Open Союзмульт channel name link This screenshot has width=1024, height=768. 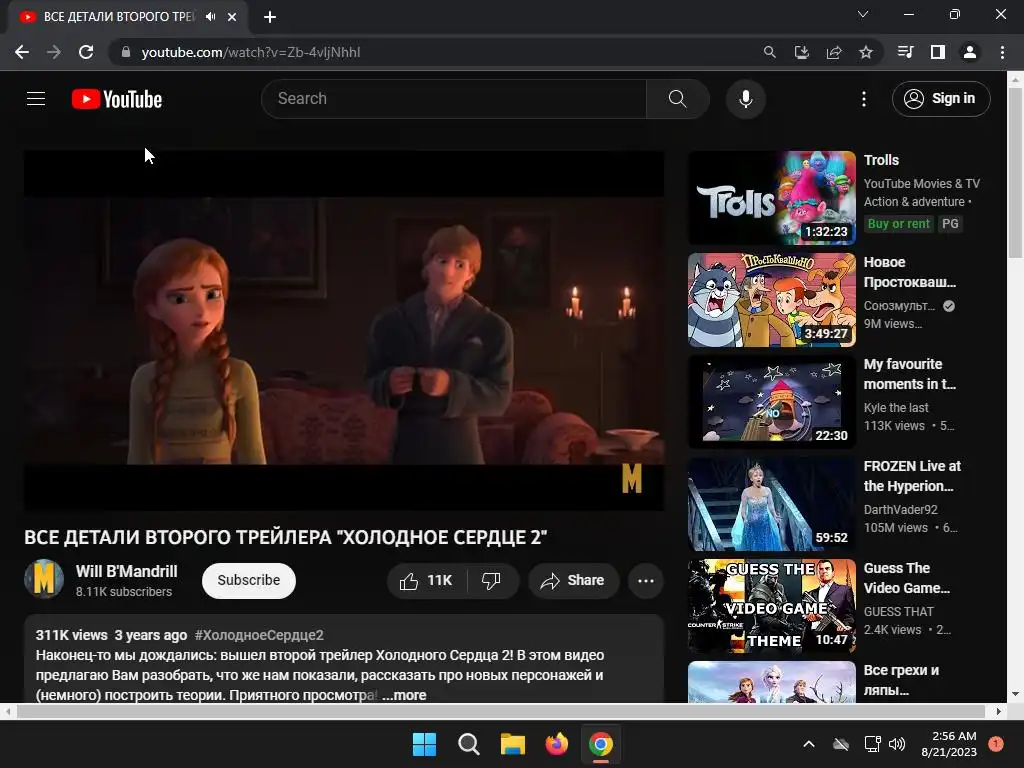(x=899, y=306)
